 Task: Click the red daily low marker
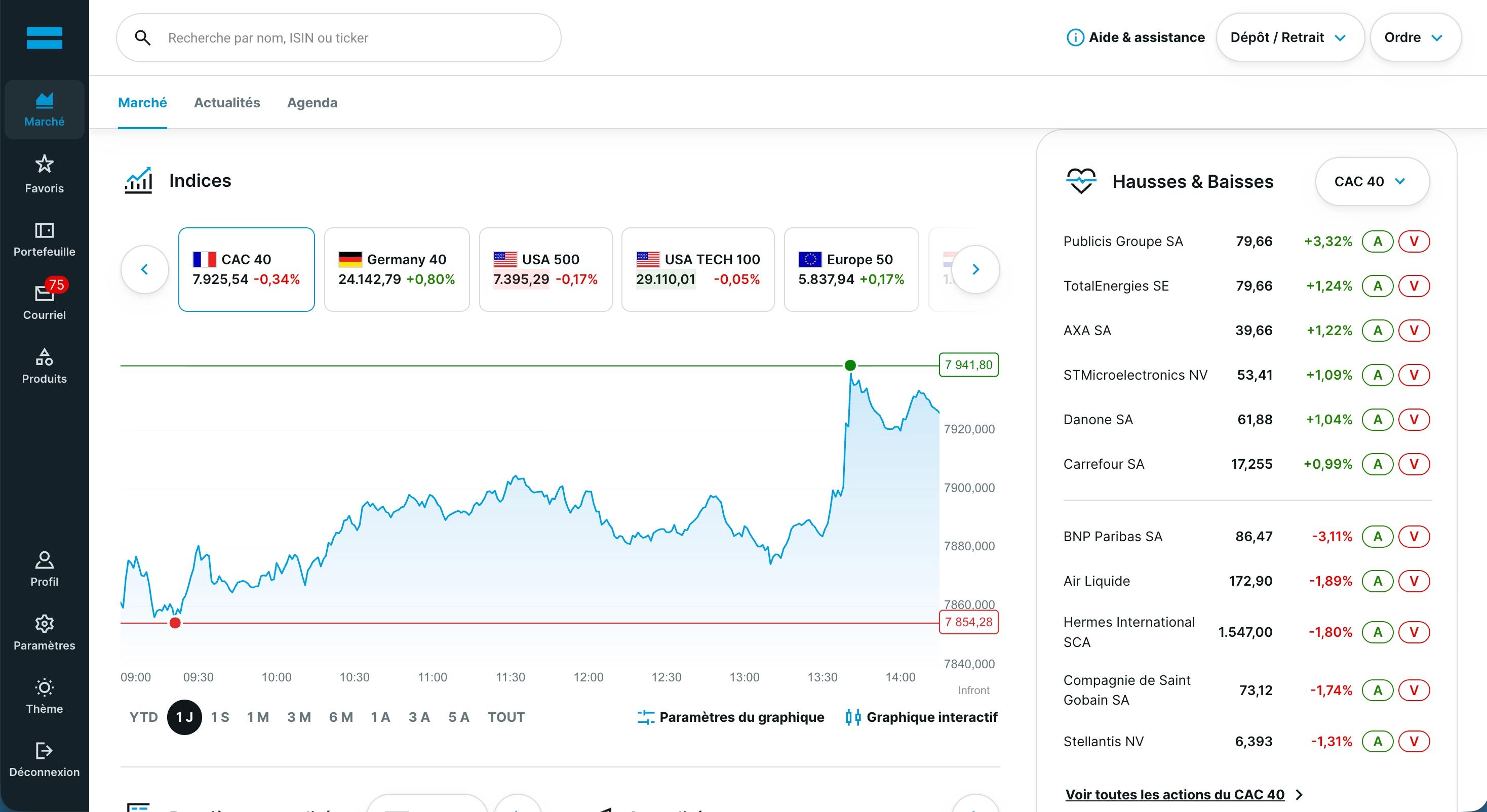tap(175, 623)
